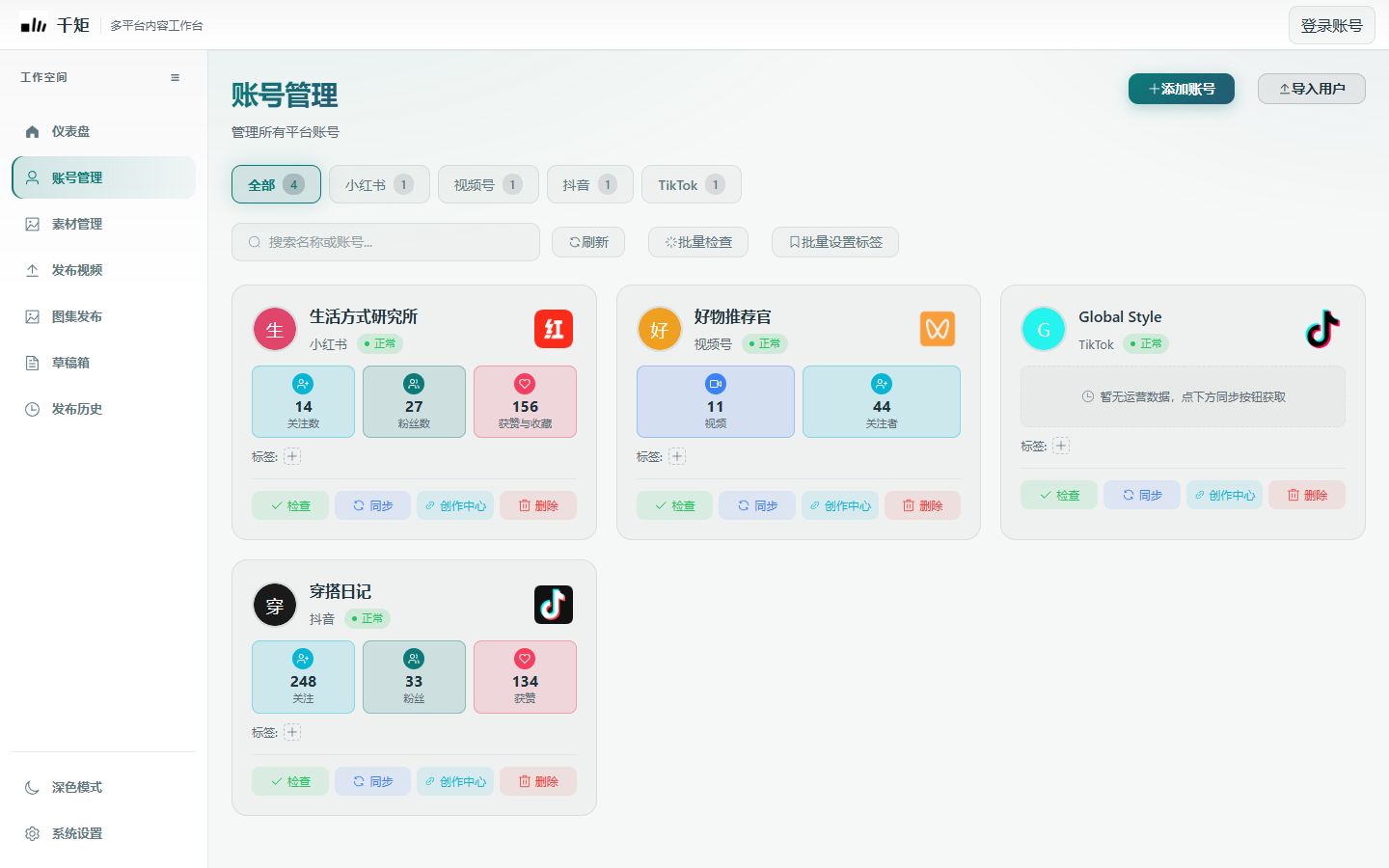Image resolution: width=1389 pixels, height=868 pixels.
Task: Click the 生活方式研究所 avatar
Action: (x=275, y=330)
